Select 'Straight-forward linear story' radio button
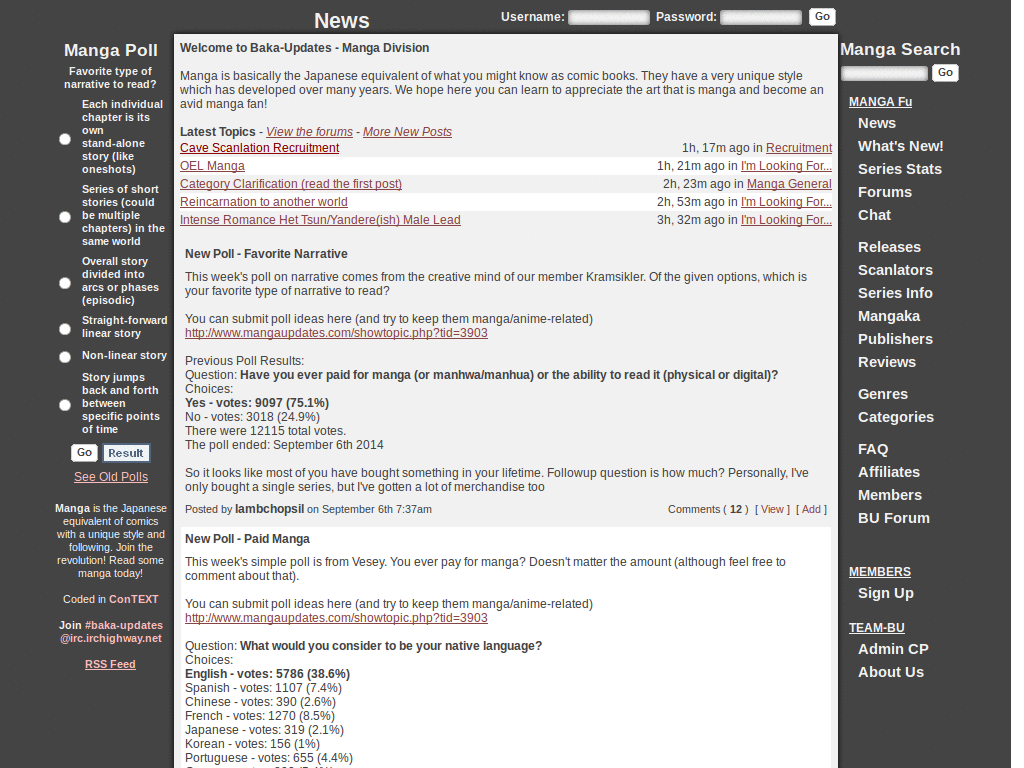This screenshot has height=768, width=1024. click(65, 328)
